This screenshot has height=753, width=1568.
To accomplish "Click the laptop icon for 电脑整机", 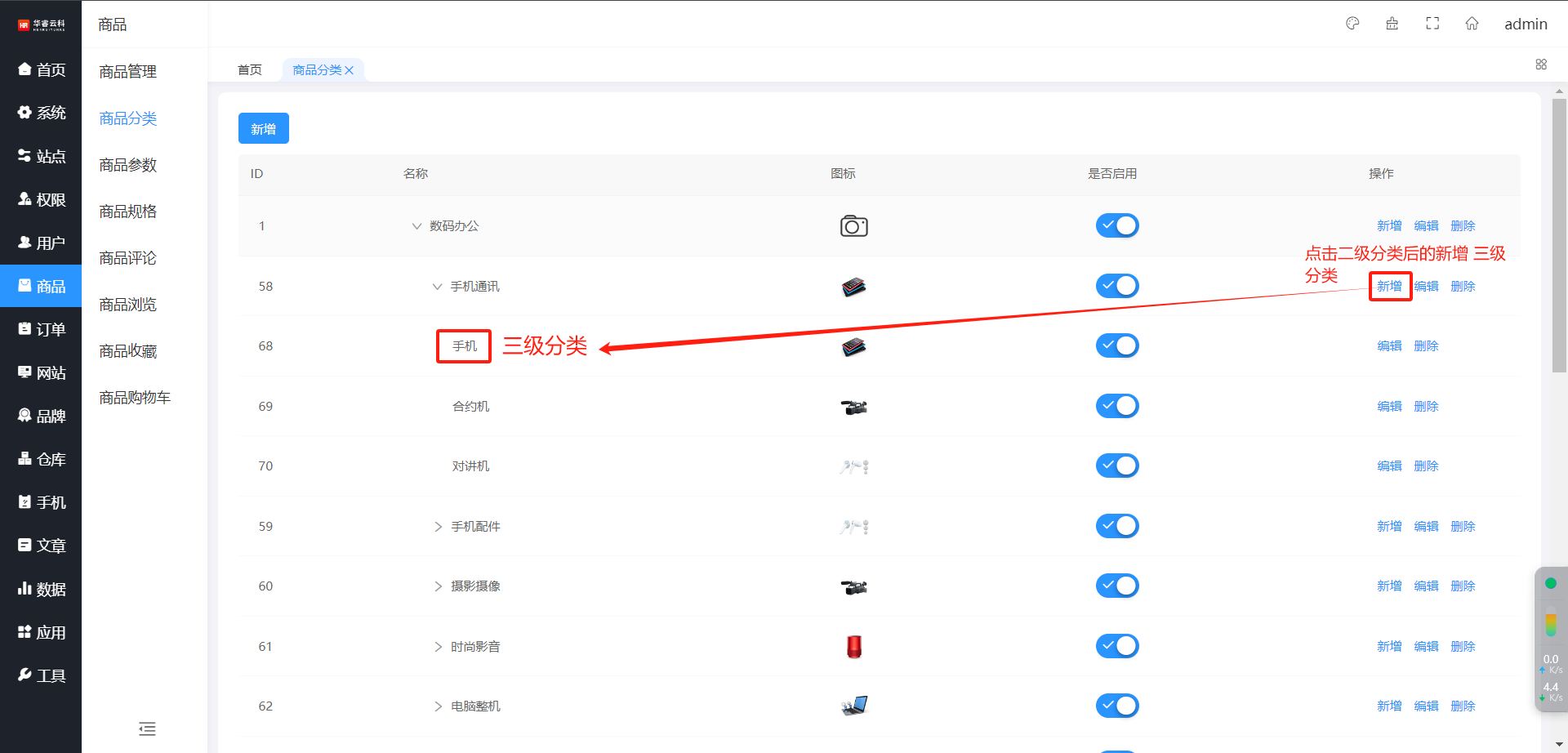I will (854, 706).
